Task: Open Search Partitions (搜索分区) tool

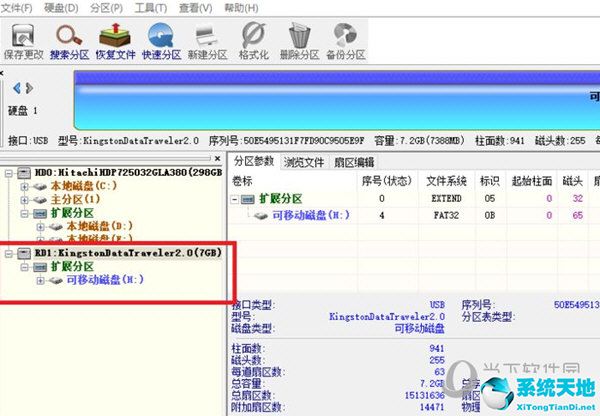Action: 69,41
